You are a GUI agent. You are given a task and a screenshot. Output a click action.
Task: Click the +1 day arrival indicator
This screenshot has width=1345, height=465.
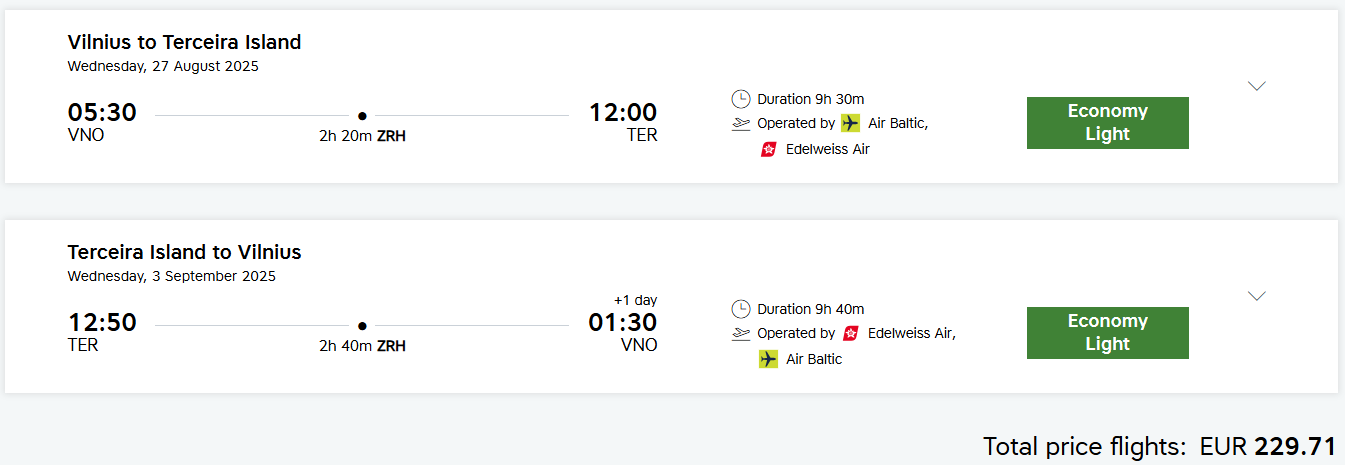635,300
